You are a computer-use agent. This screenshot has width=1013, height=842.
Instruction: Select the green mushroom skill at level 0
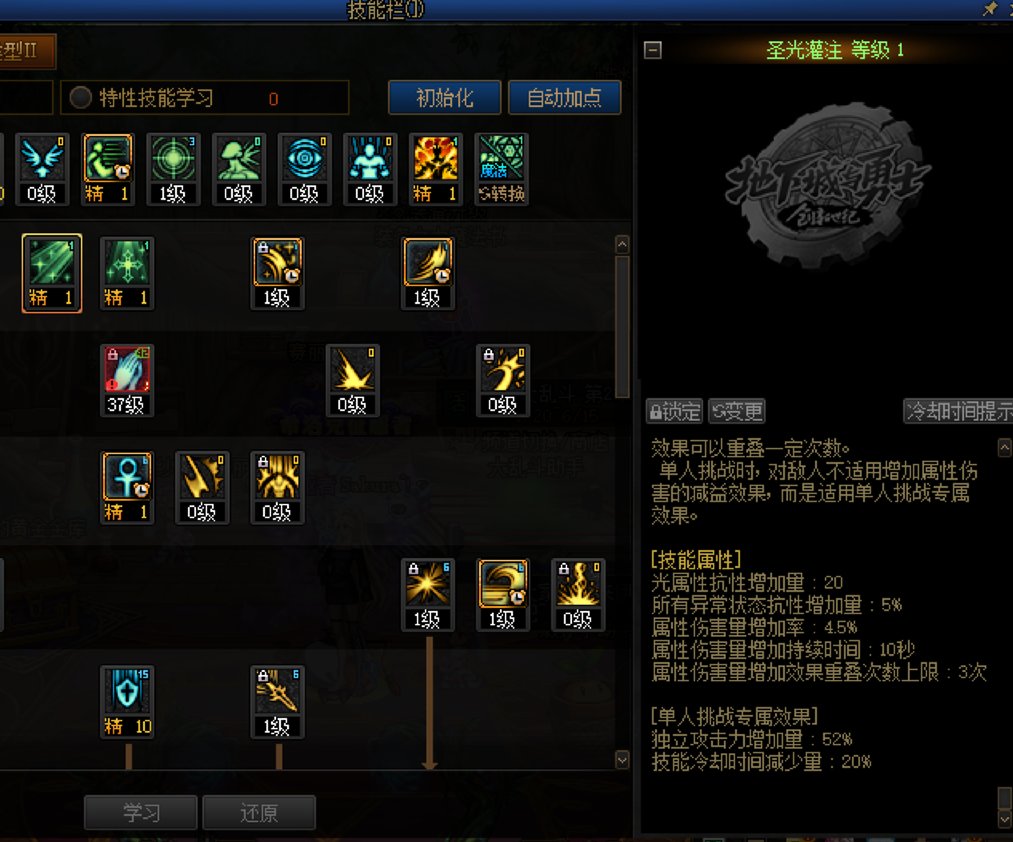238,169
